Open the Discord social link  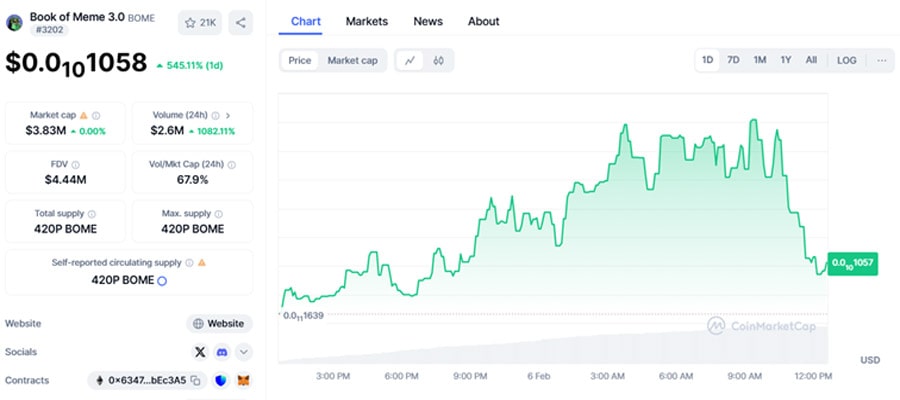222,352
